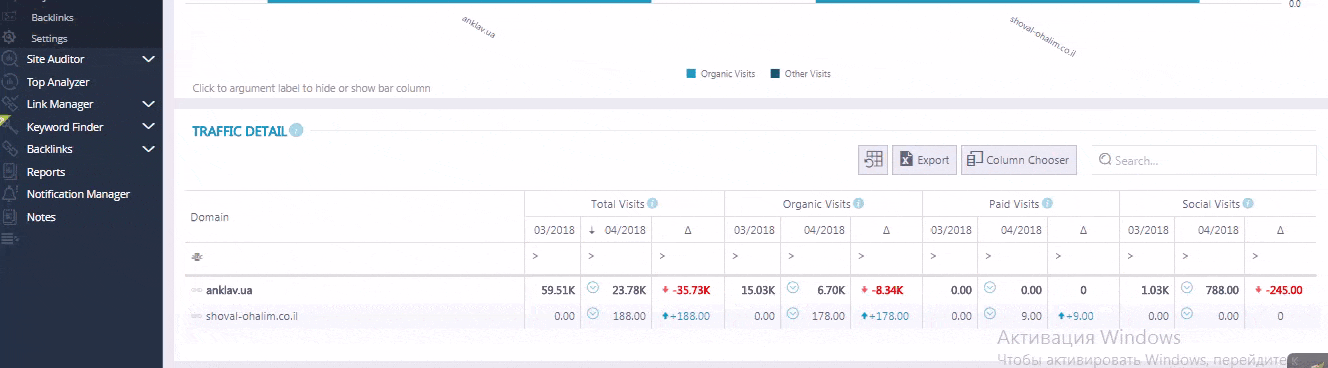Click circle chevron beside 188.00 value

tap(592, 314)
